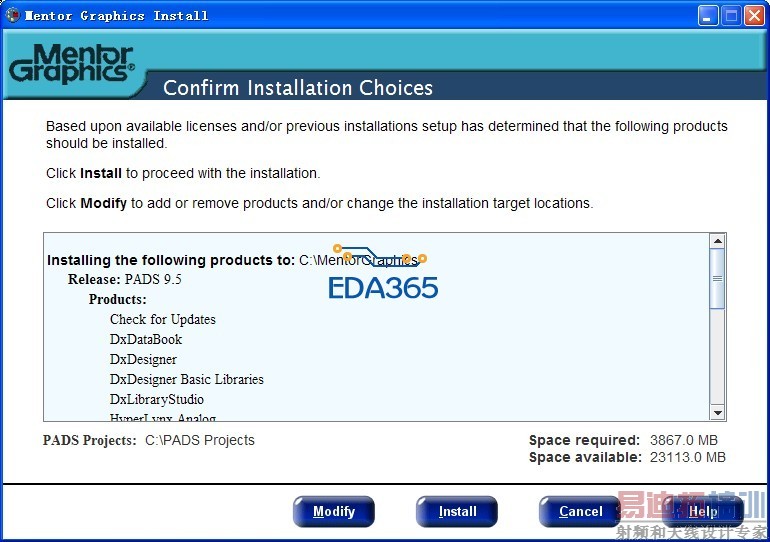
Task: Click the Modify button
Action: 334,512
